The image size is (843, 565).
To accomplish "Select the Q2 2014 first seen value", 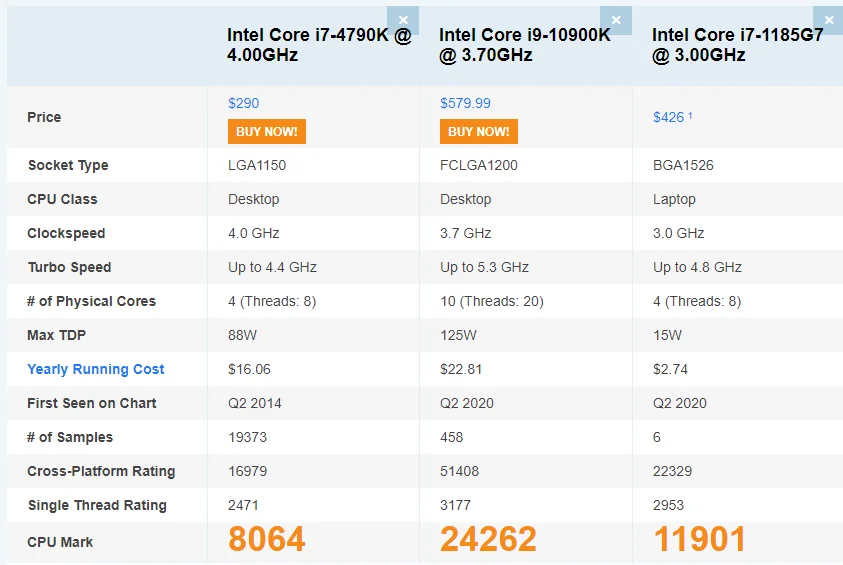I will 255,403.
